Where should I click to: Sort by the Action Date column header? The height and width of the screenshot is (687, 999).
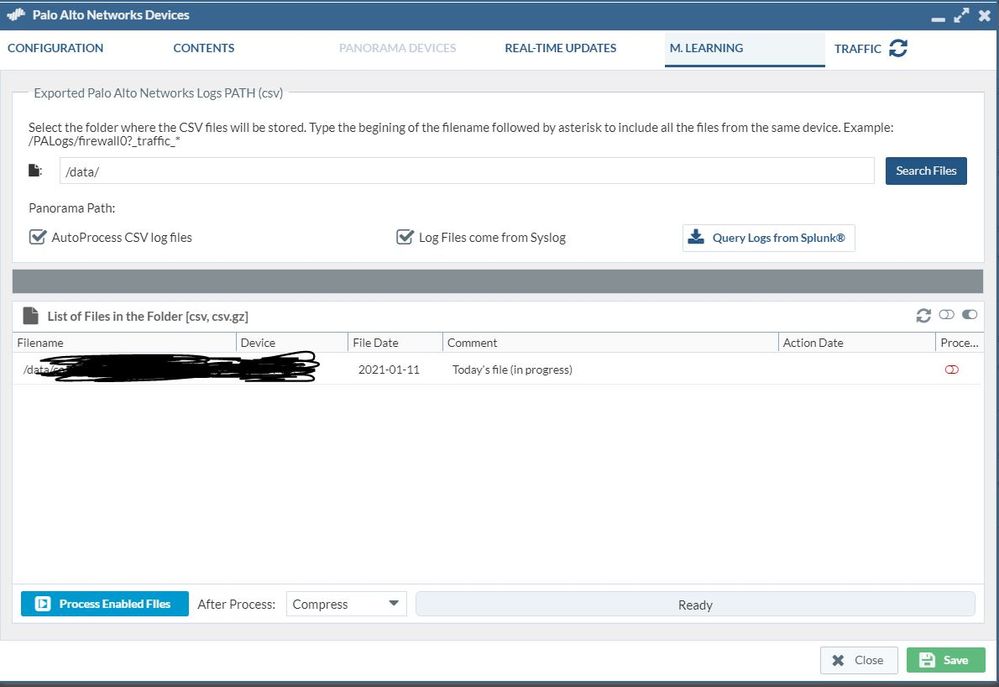(857, 343)
